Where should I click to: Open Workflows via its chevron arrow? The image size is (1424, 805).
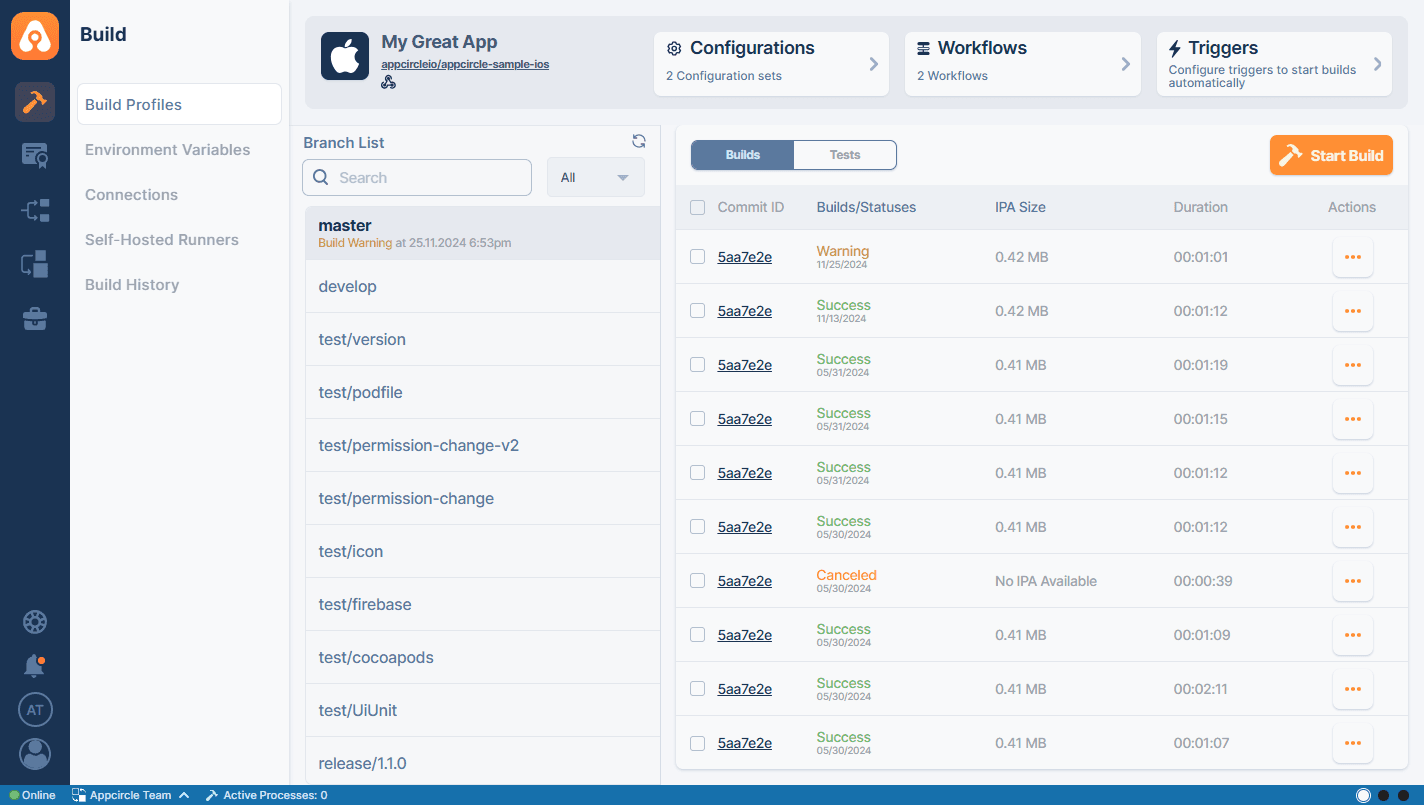click(1125, 64)
